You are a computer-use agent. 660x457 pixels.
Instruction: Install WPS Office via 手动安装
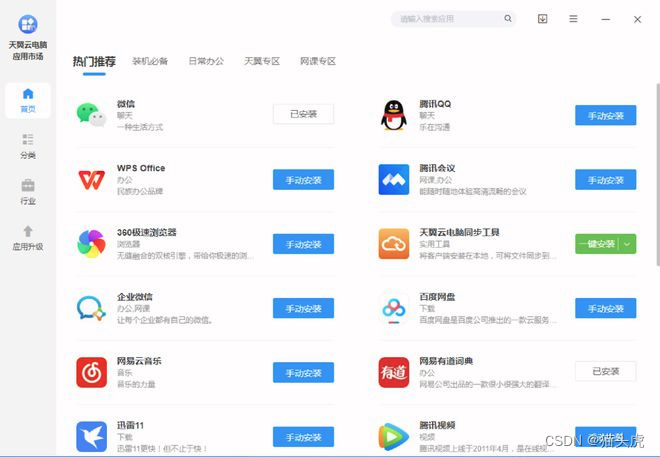(303, 180)
